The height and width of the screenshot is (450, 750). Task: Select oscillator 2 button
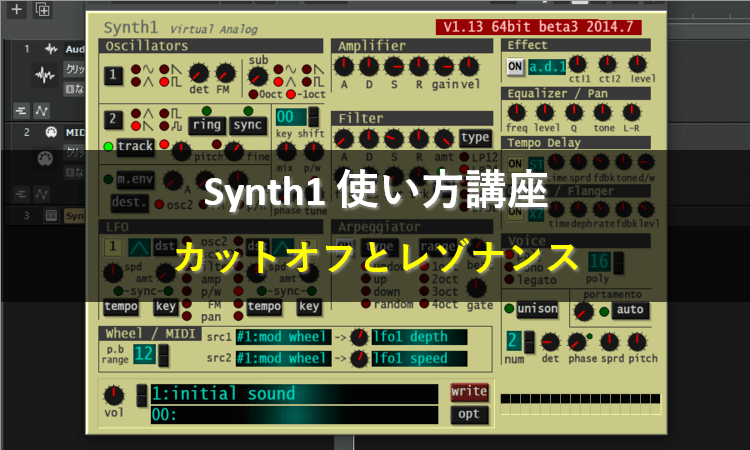[114, 120]
